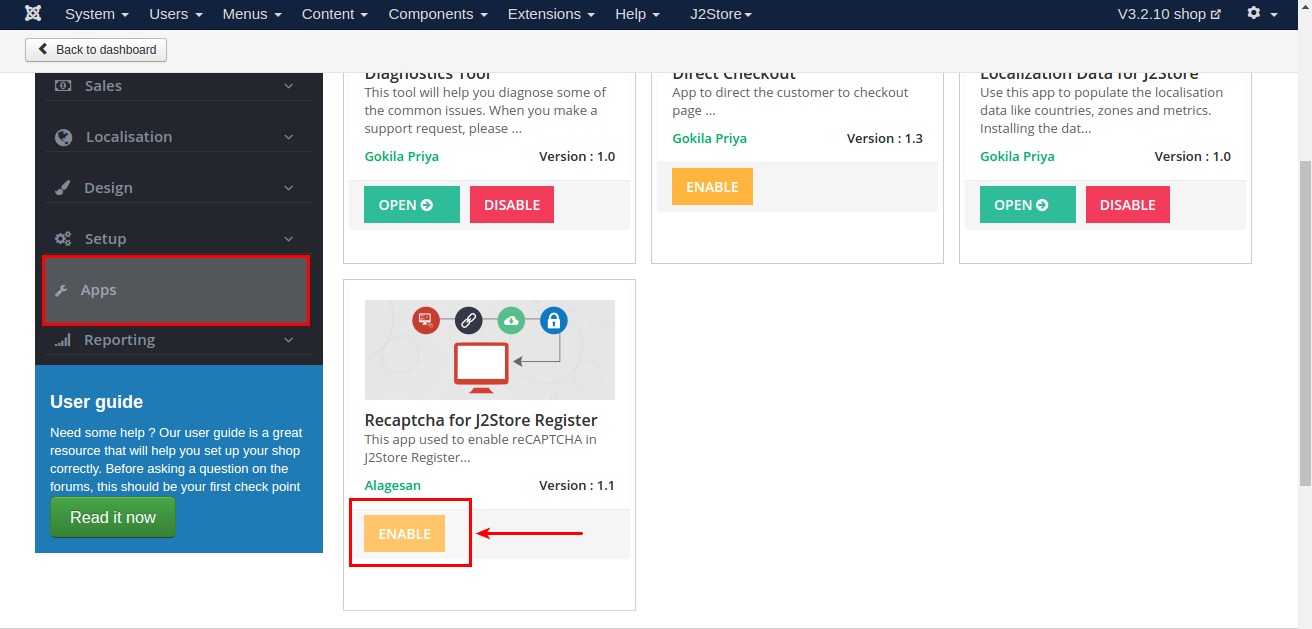Screen dimensions: 1312x629
Task: Enable the Direct Checkout app
Action: pyautogui.click(x=712, y=187)
